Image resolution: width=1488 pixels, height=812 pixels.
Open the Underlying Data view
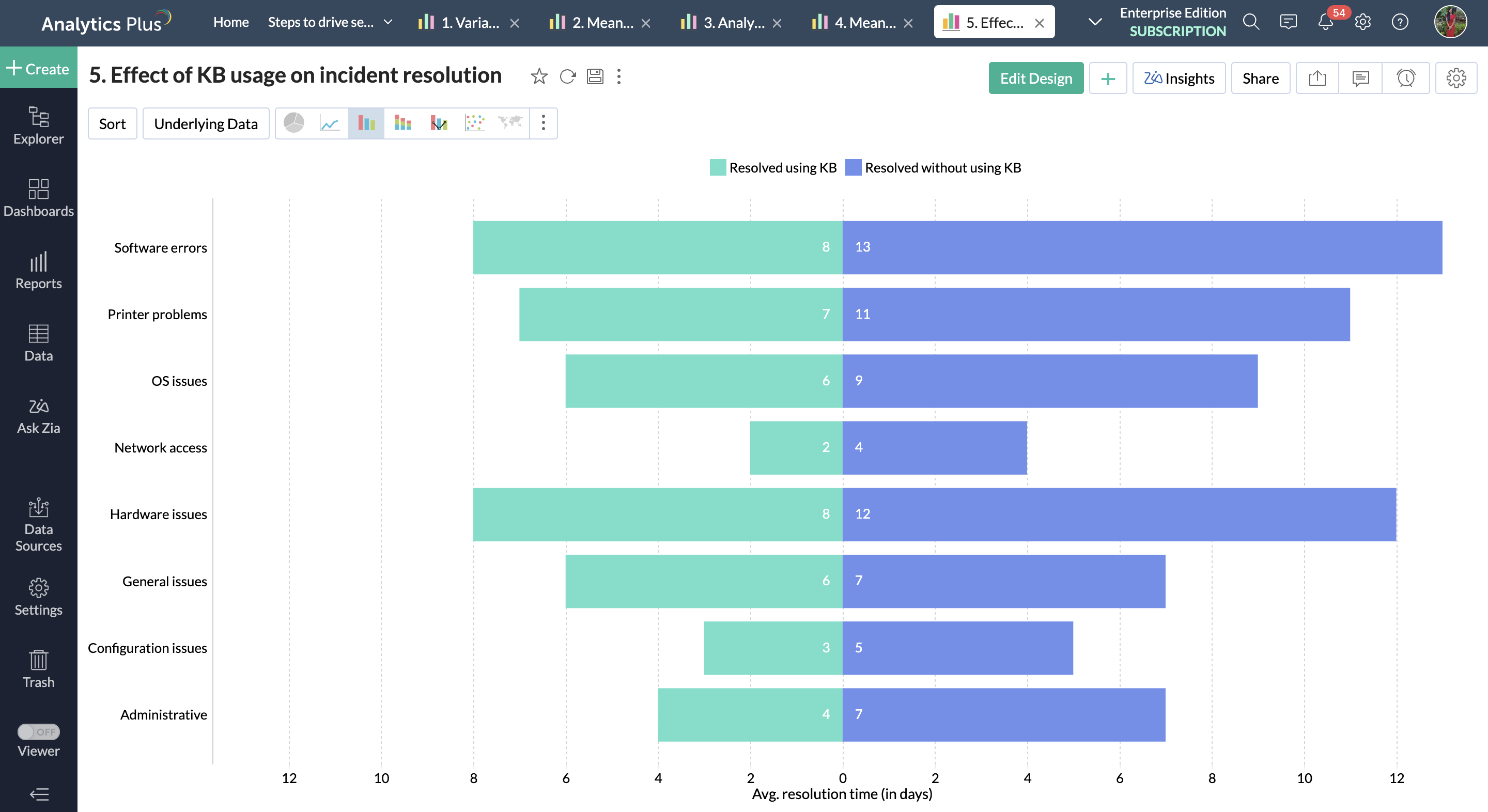(206, 123)
